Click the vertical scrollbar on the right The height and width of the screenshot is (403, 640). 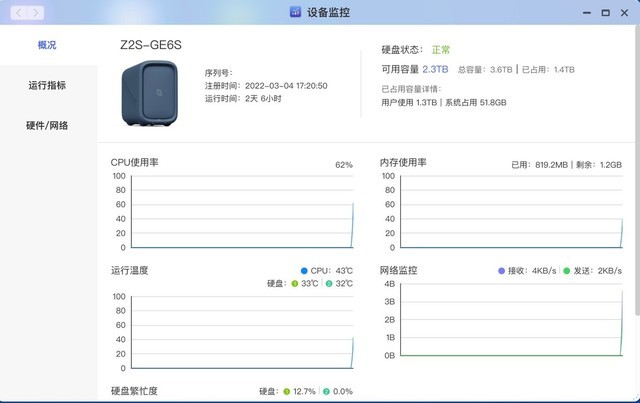pos(638,171)
